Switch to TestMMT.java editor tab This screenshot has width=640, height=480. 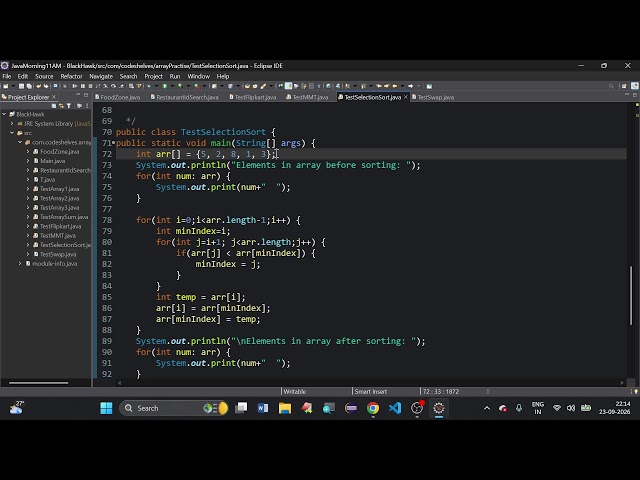point(307,97)
